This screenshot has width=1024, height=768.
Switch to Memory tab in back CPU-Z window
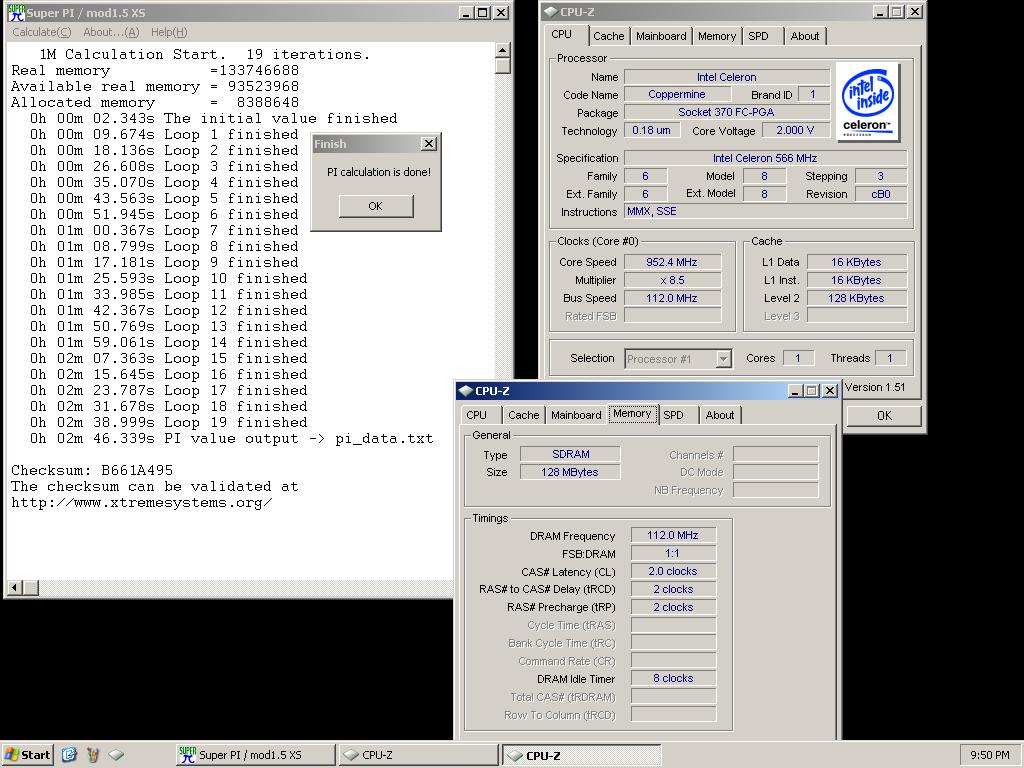pyautogui.click(x=716, y=36)
